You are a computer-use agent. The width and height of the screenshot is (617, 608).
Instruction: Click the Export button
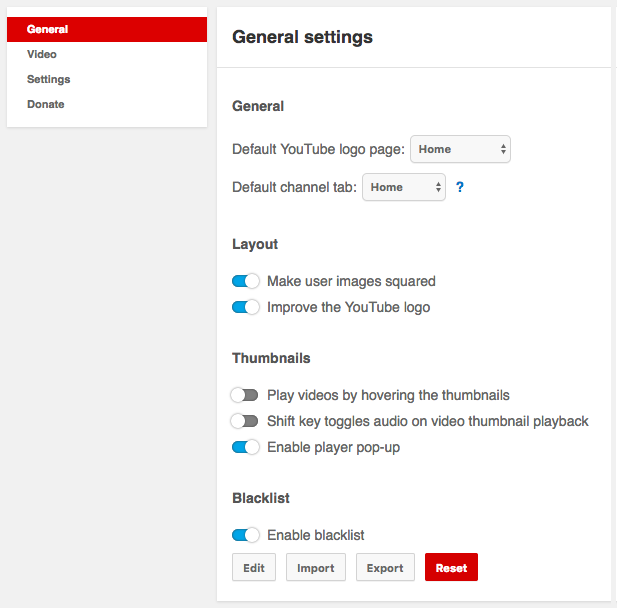point(385,567)
